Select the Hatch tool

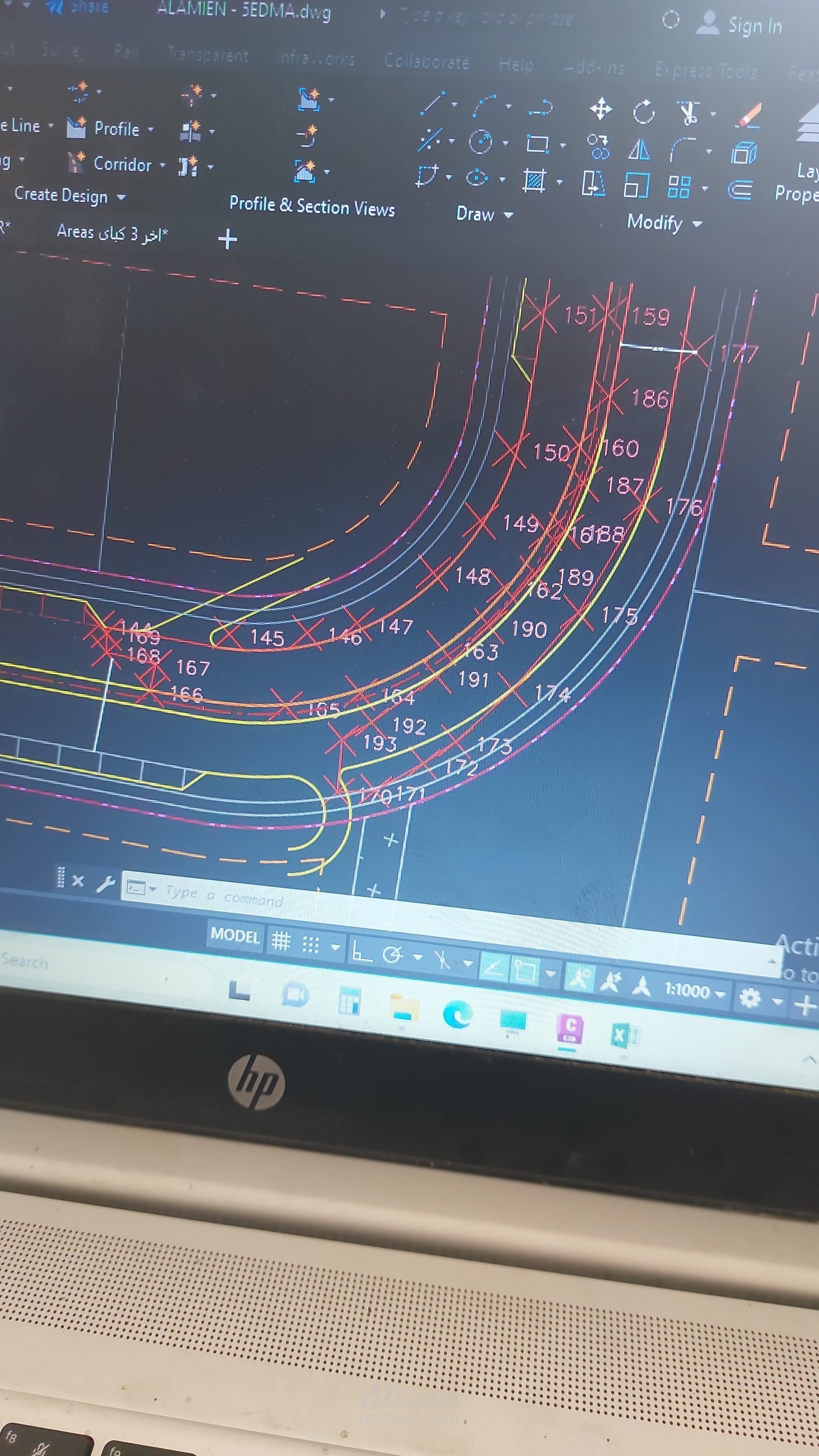pyautogui.click(x=533, y=182)
